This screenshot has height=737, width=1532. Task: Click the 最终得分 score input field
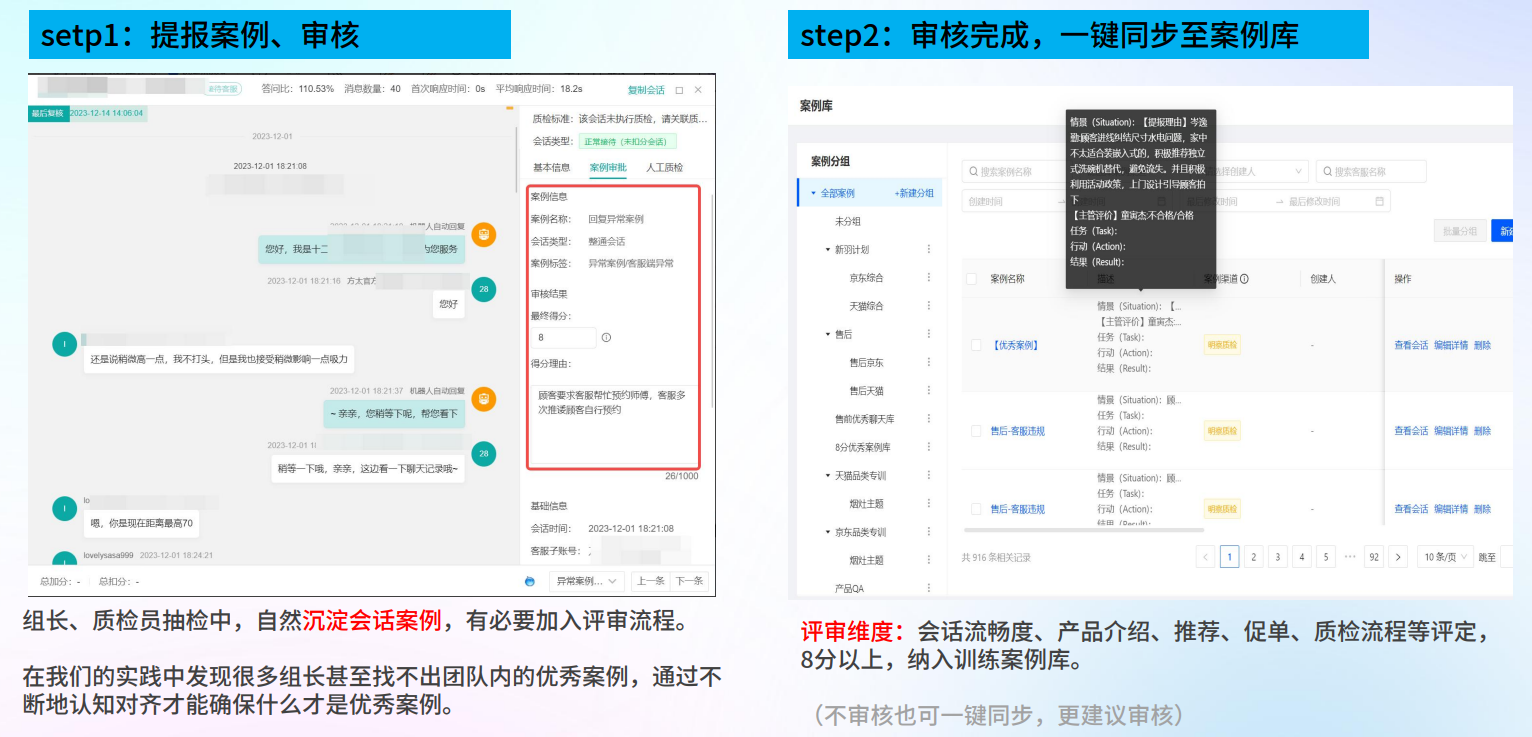point(563,338)
